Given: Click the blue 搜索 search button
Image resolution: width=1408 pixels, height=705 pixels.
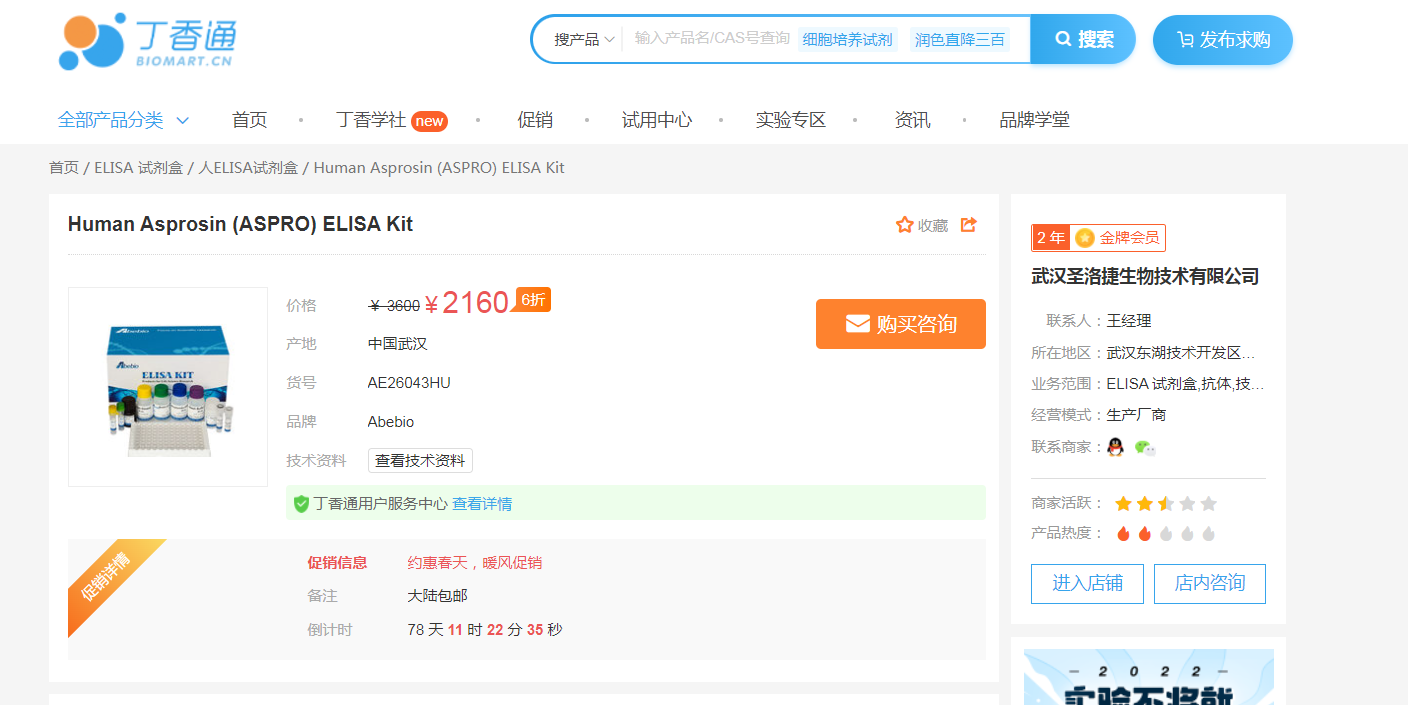Looking at the screenshot, I should click(x=1084, y=39).
